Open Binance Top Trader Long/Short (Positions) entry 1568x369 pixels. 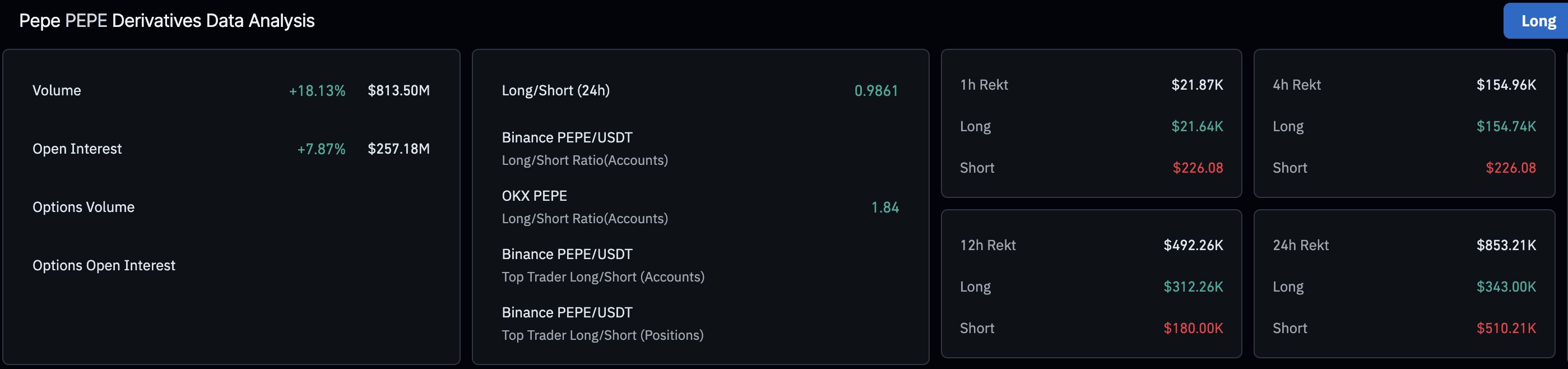602,324
